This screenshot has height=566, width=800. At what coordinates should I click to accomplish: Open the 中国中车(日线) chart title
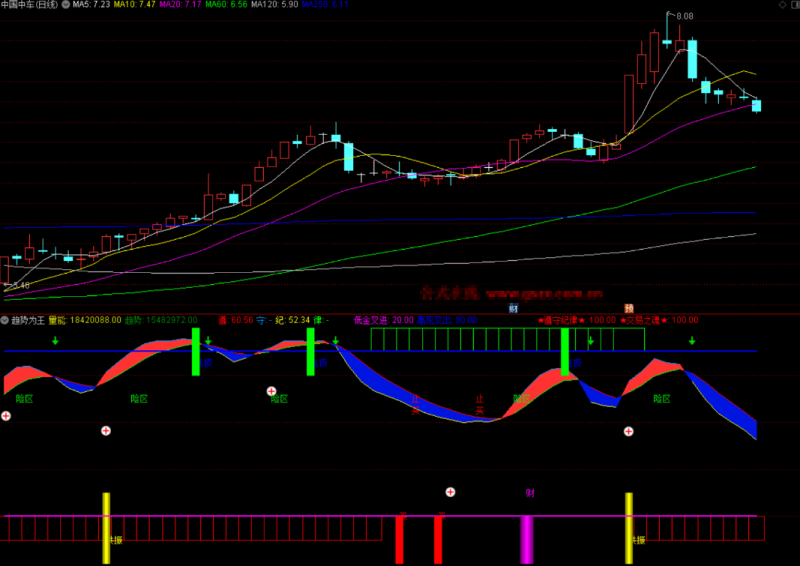(x=30, y=5)
